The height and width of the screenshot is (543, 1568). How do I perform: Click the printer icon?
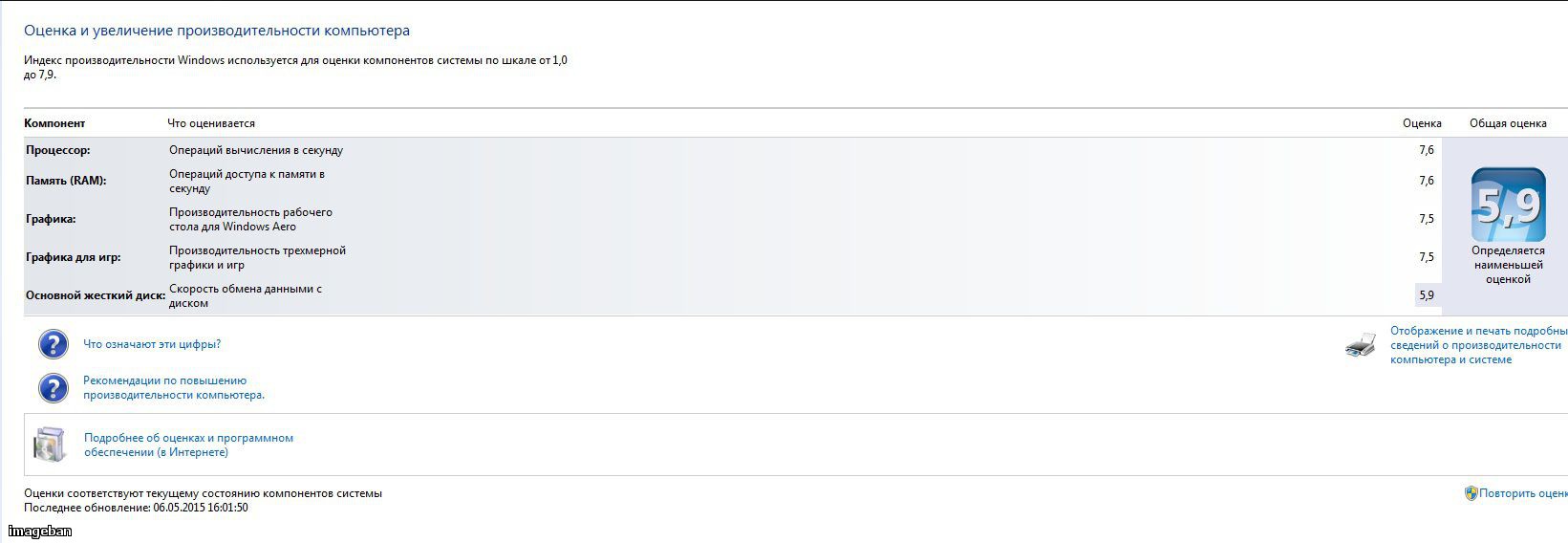pos(1361,345)
